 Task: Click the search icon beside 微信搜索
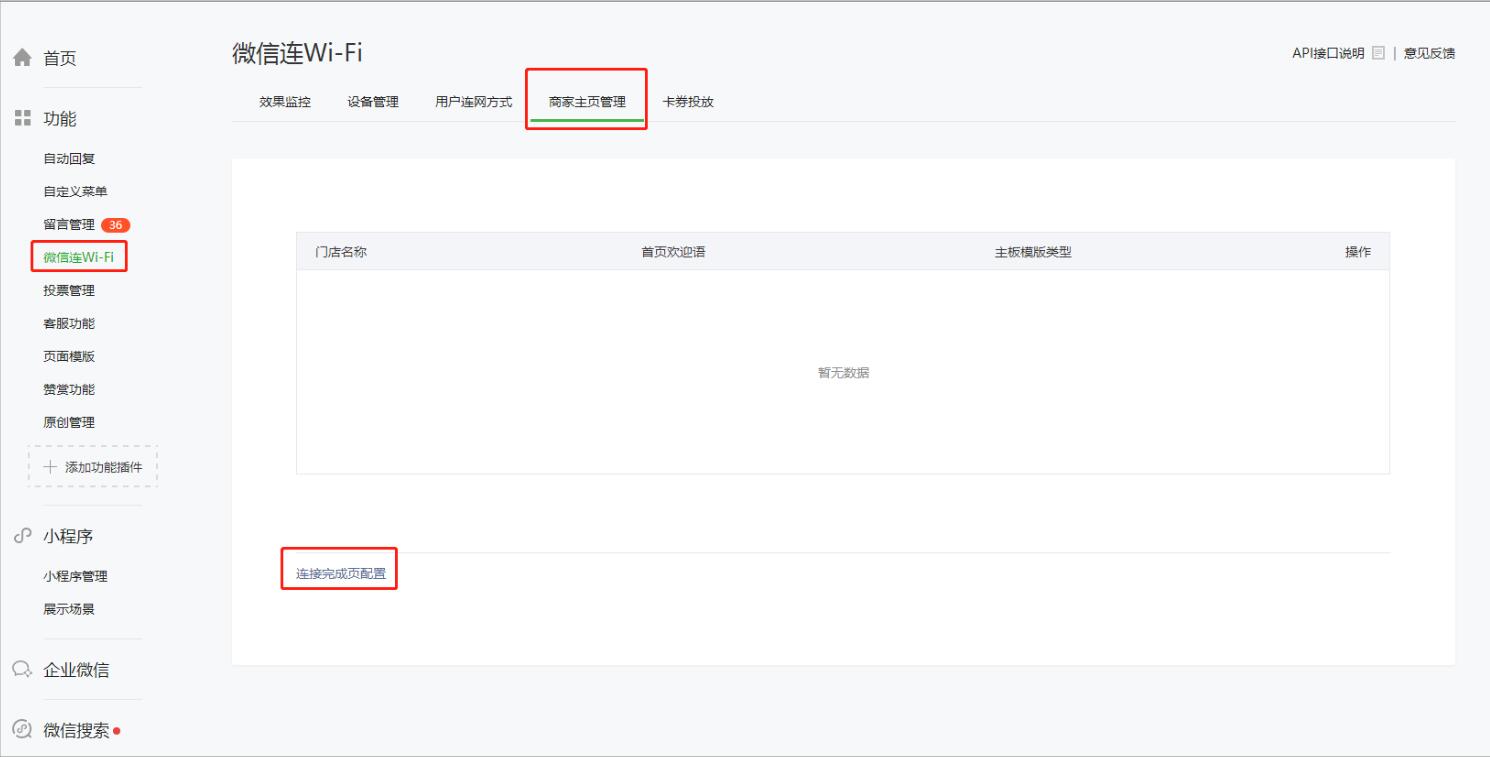click(22, 731)
